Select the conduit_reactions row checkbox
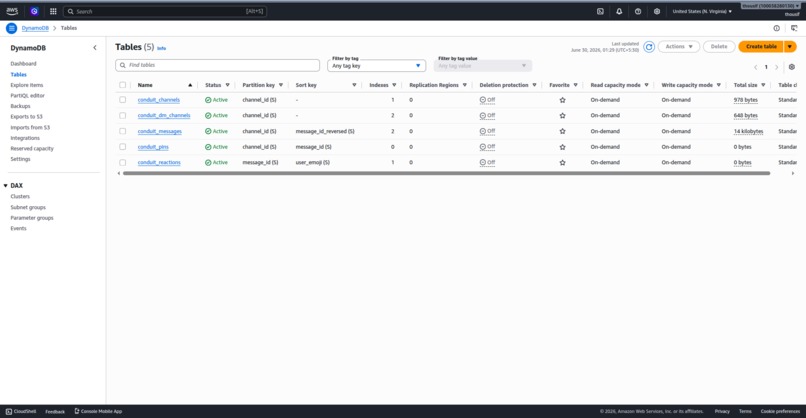Viewport: 806px width, 418px height. click(x=122, y=162)
